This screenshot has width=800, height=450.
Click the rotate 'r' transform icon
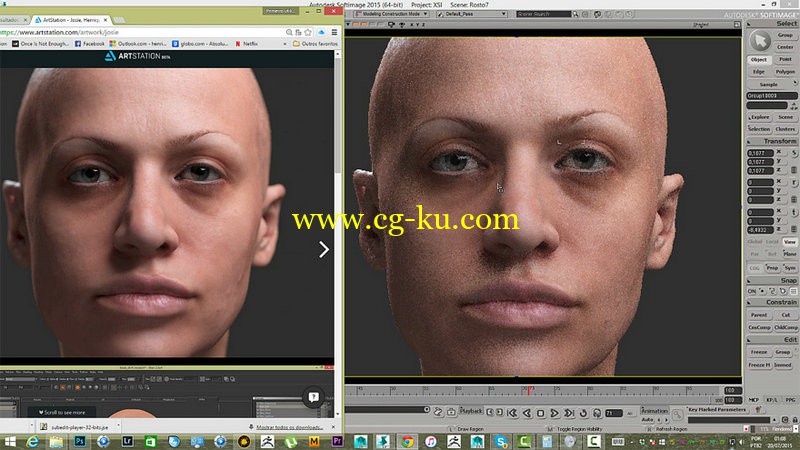click(794, 182)
